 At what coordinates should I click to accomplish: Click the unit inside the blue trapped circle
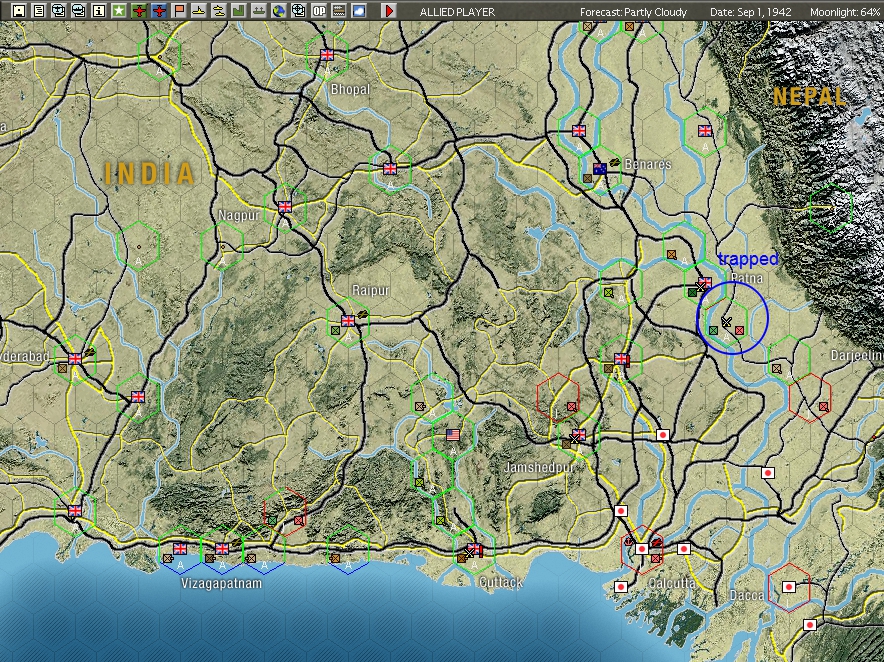coord(727,322)
